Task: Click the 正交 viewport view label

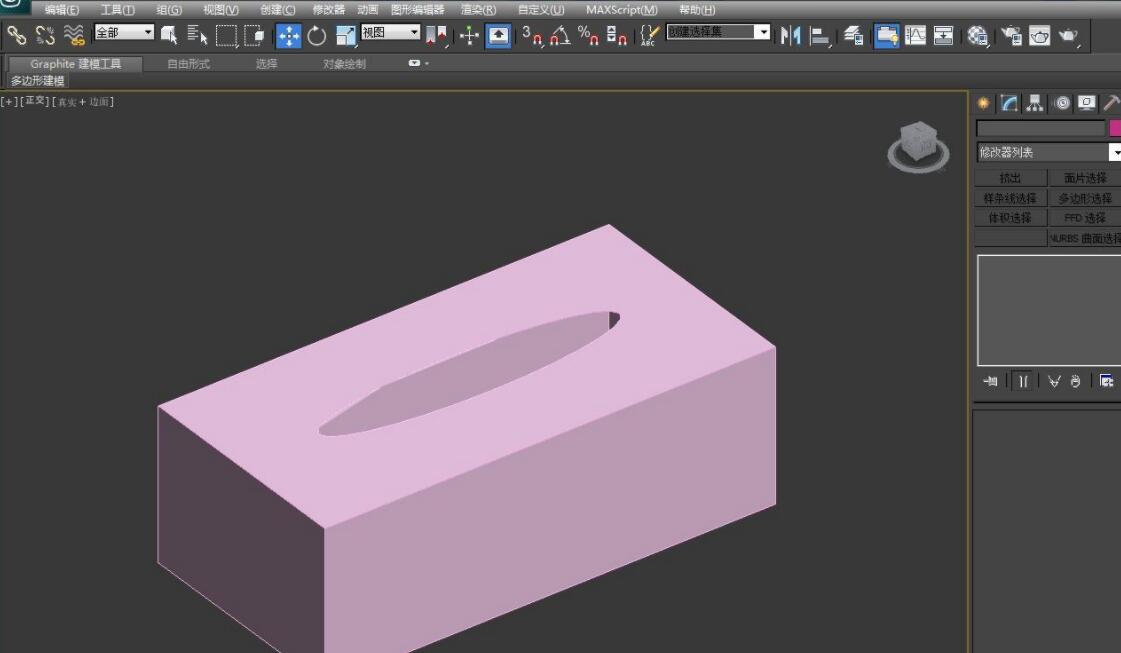Action: pyautogui.click(x=34, y=102)
